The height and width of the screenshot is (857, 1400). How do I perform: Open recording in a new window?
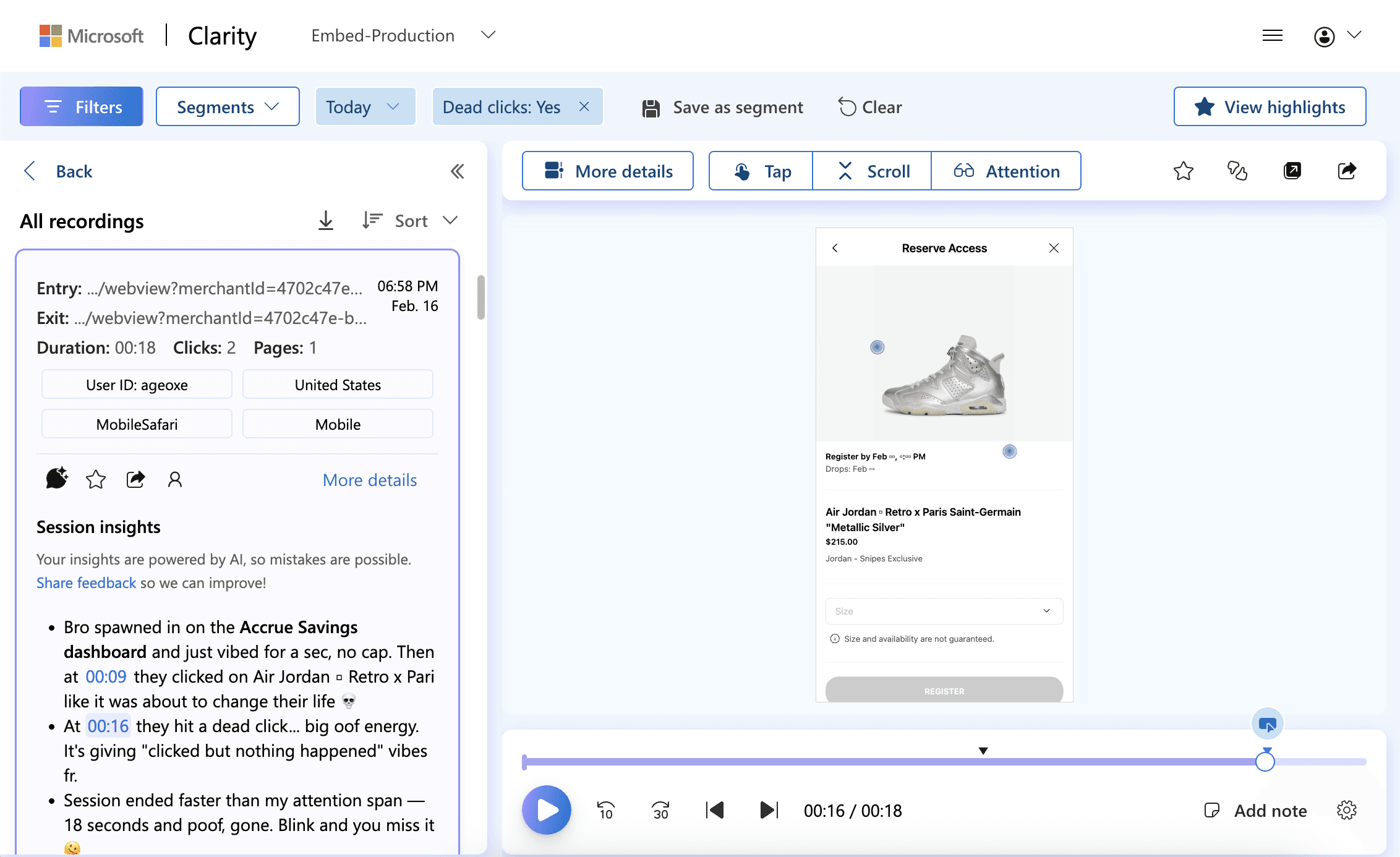[1292, 171]
